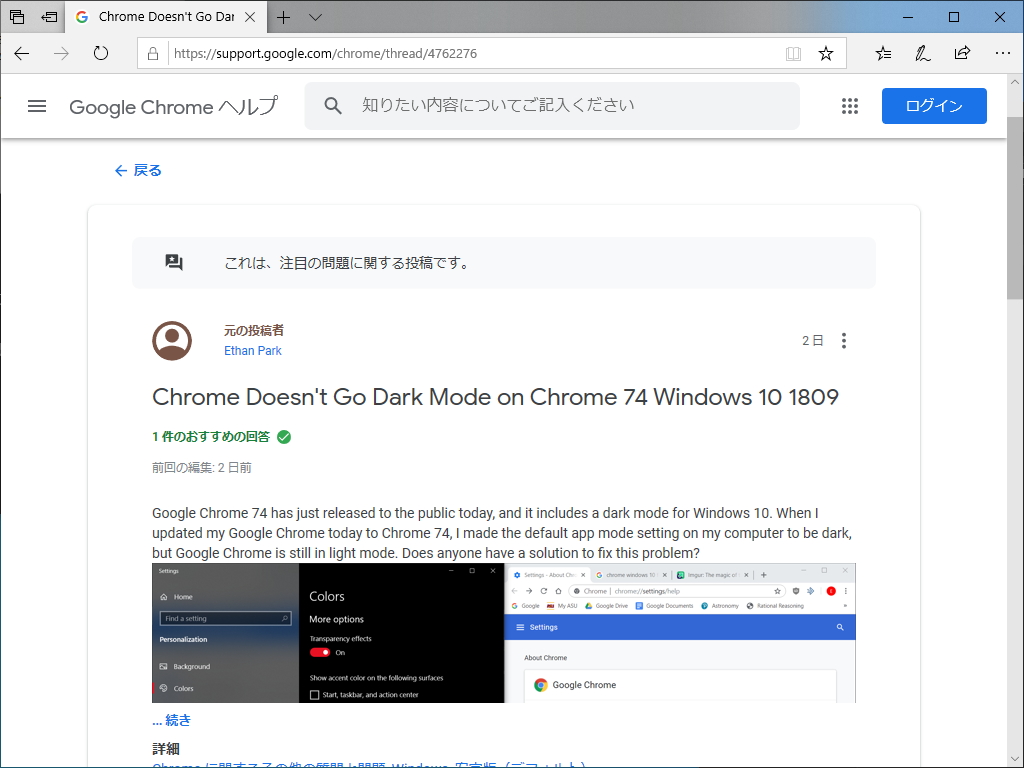Open Google Help hamburger menu
Screen dimensions: 1024x768
click(37, 106)
